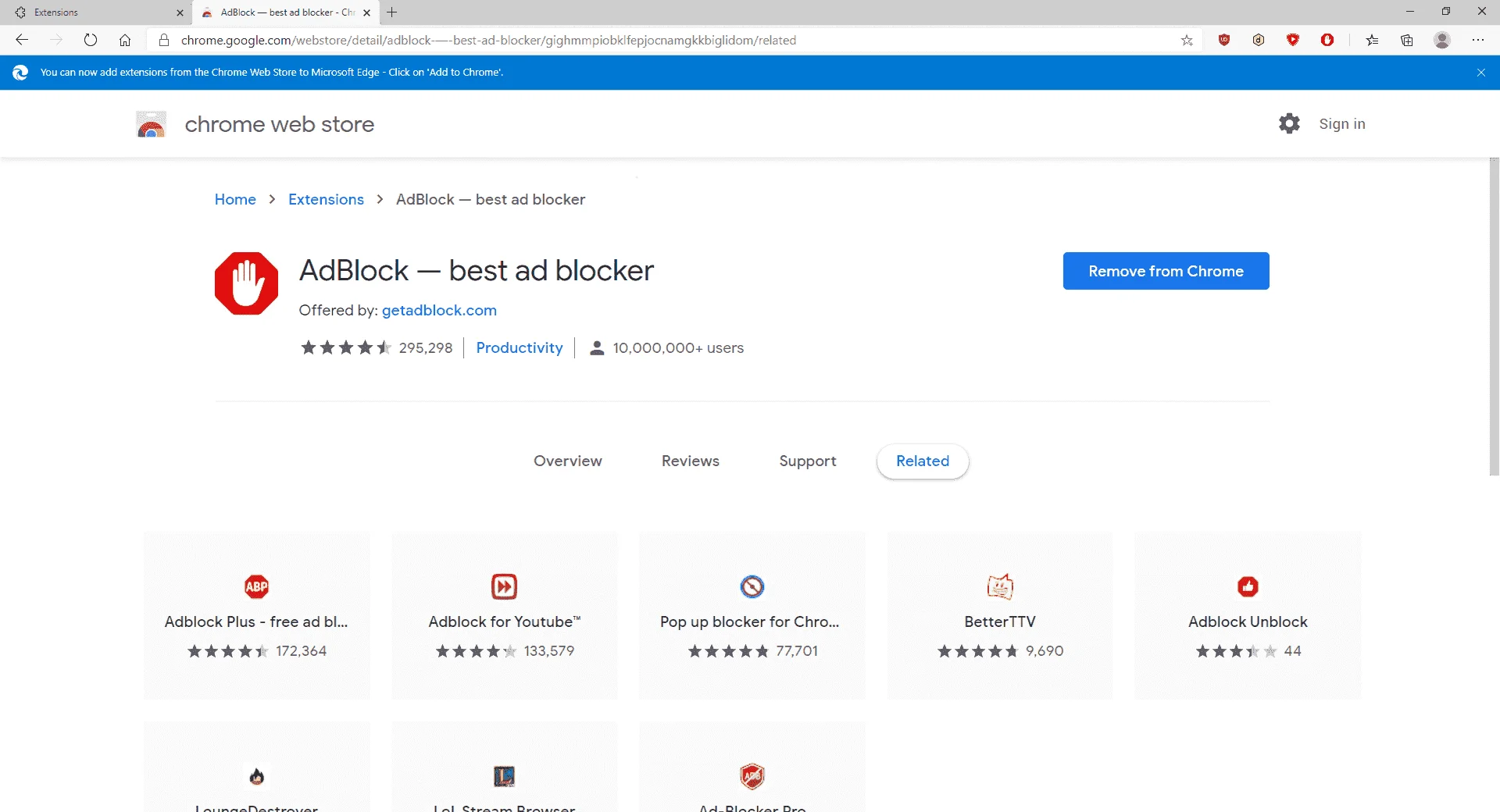This screenshot has width=1500, height=812.
Task: Click the Adblock Plus ABP icon
Action: 256,586
